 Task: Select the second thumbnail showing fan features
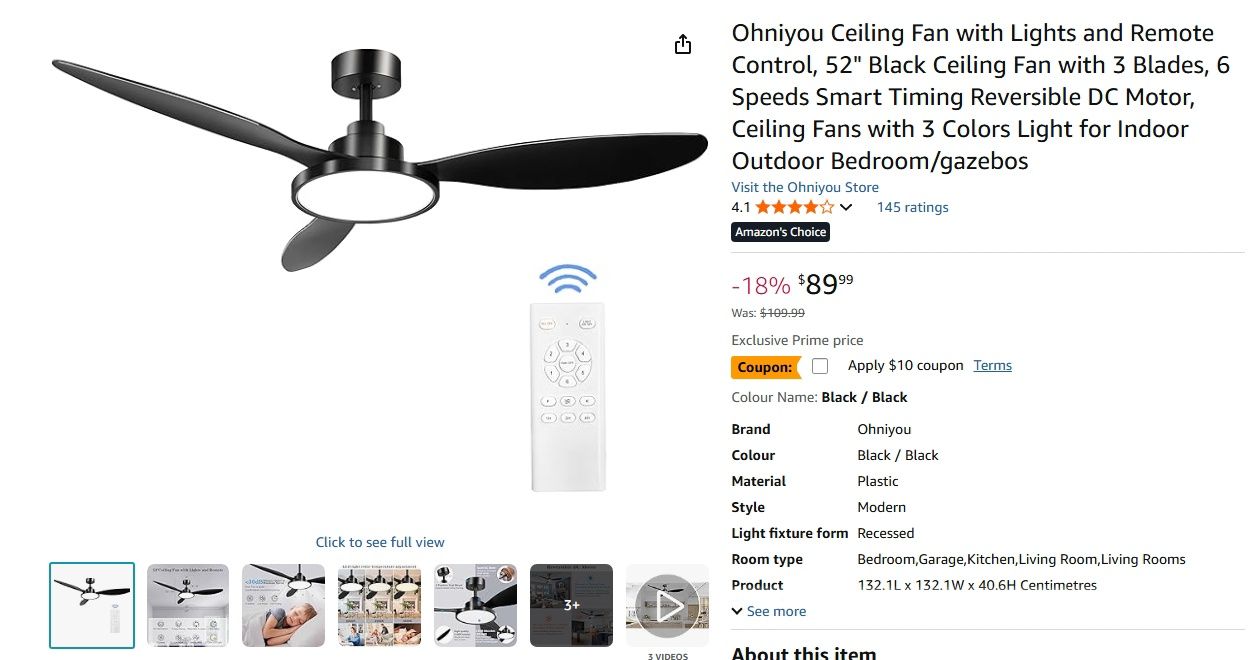coord(188,605)
